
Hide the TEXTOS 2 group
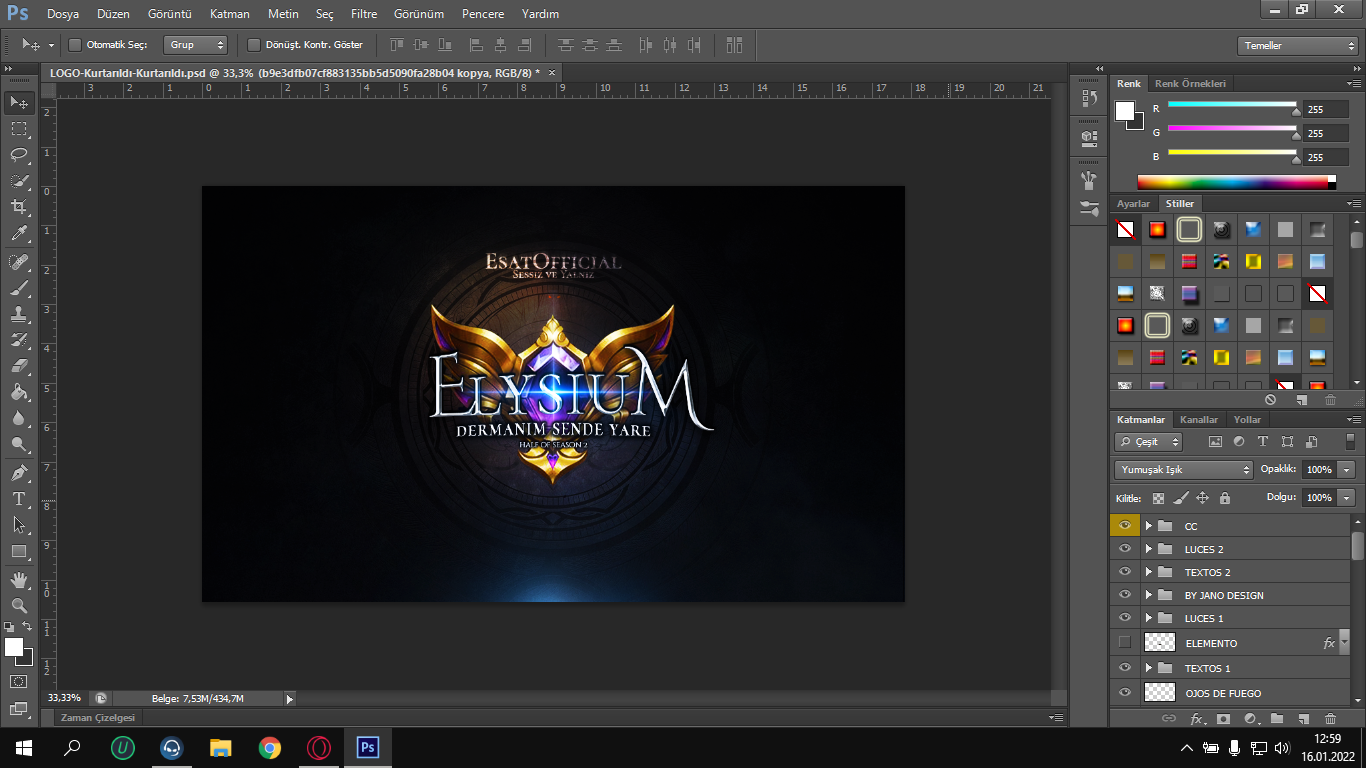click(1125, 572)
